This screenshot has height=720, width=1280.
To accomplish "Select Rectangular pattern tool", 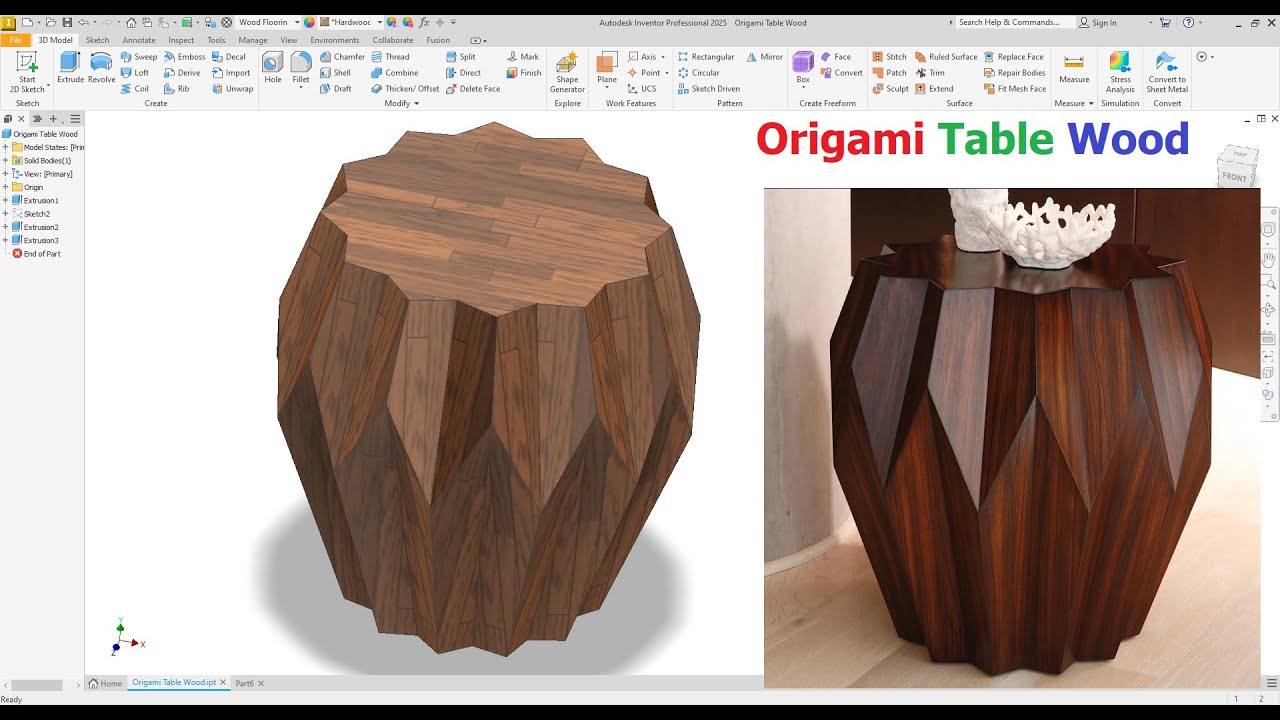I will click(706, 57).
